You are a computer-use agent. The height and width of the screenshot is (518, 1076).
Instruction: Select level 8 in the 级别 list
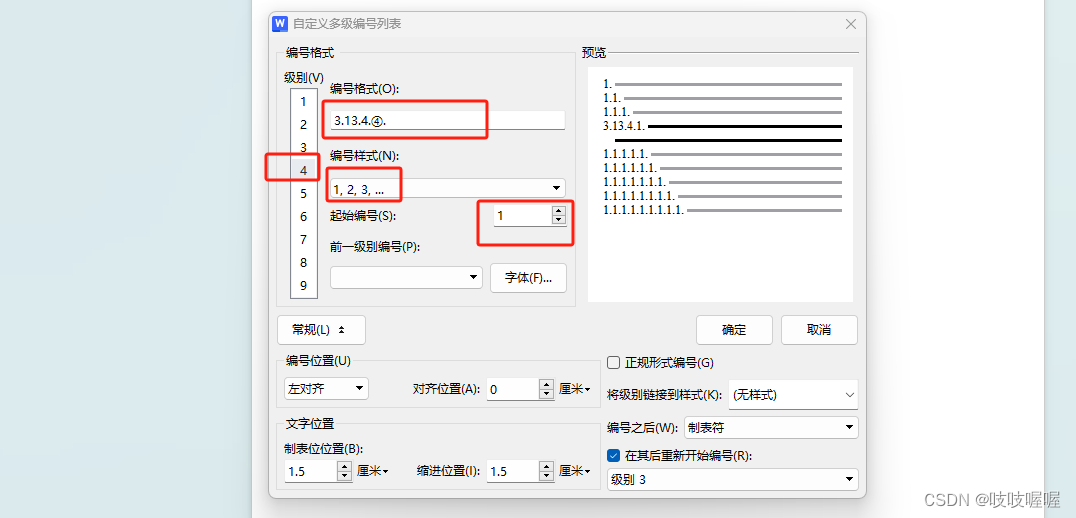tap(303, 263)
